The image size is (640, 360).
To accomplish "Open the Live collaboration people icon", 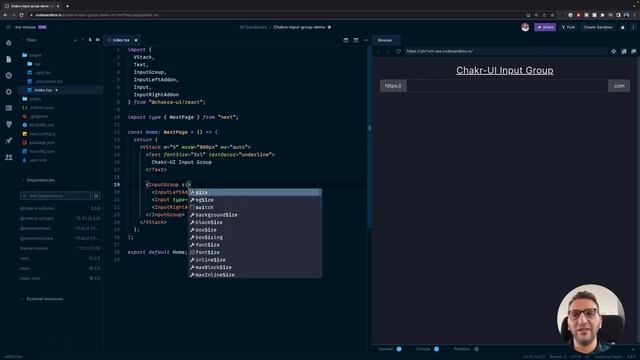I will point(9,157).
